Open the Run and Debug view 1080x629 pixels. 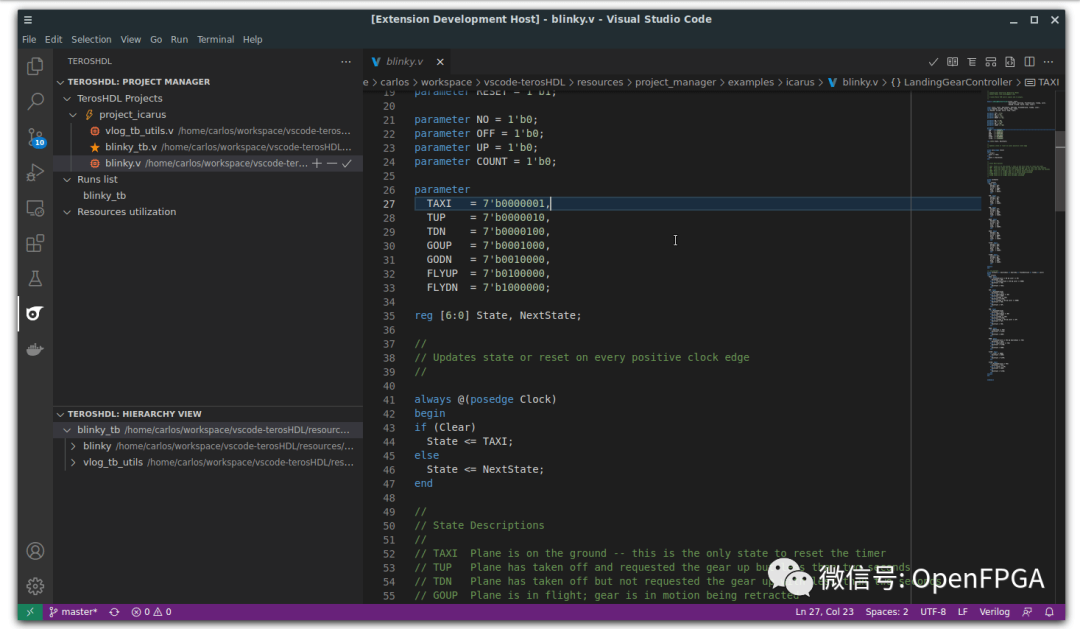click(35, 172)
